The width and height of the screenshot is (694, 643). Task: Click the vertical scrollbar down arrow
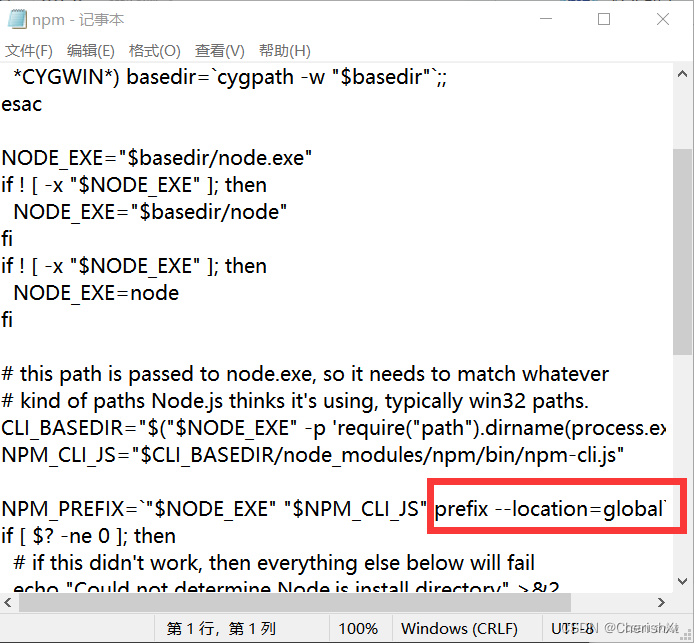click(682, 581)
